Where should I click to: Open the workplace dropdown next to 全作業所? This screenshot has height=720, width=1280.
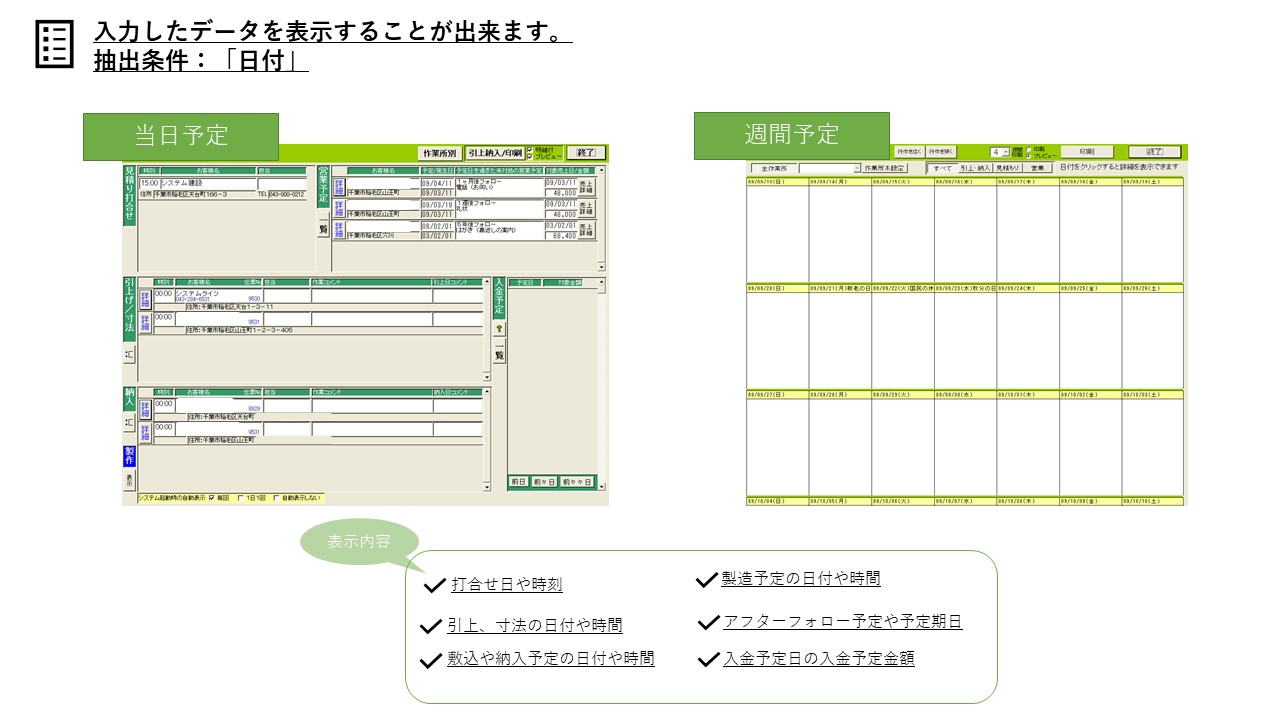(x=857, y=168)
